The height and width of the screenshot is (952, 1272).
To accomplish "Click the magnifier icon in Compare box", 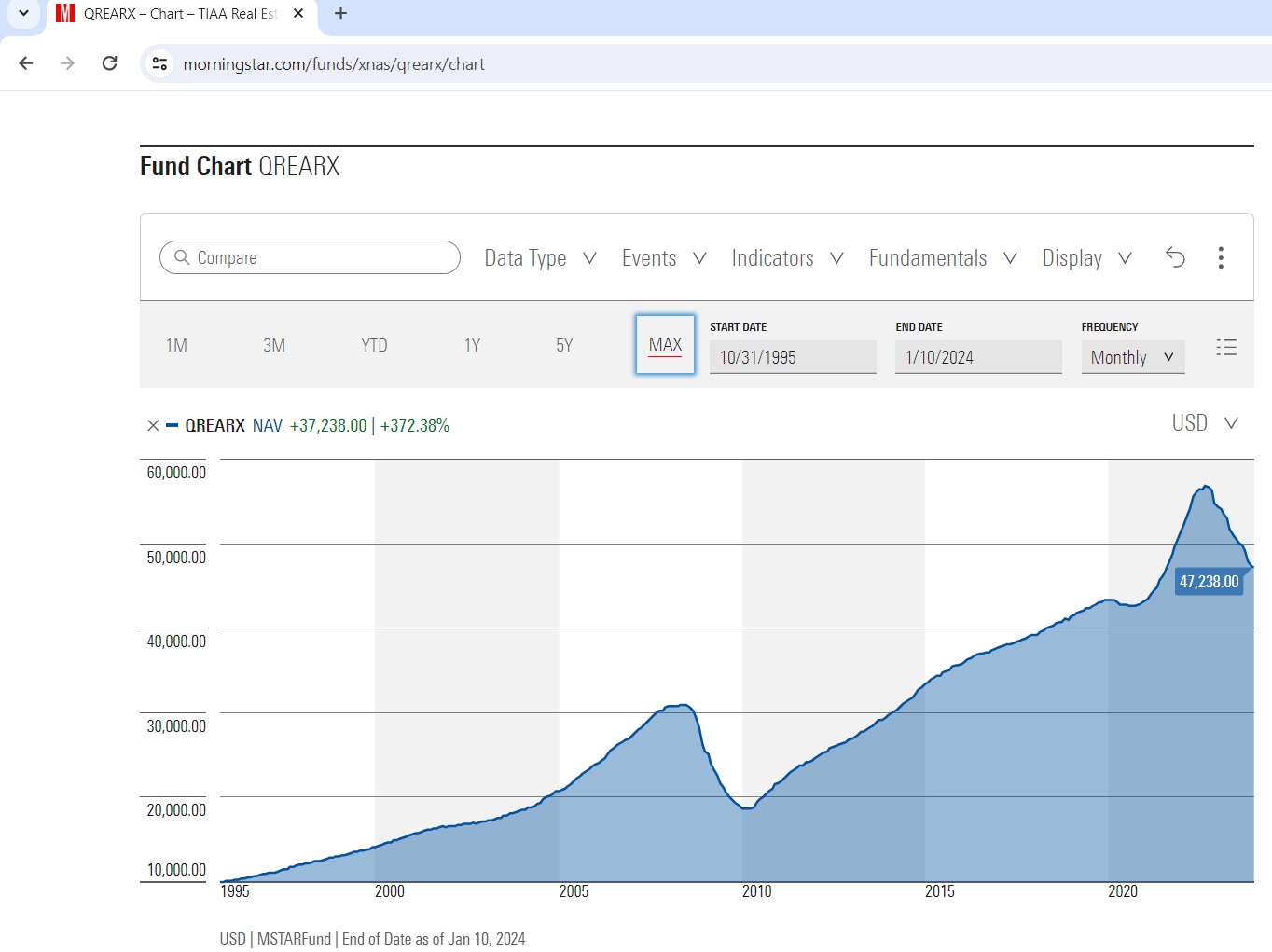I will (x=182, y=257).
